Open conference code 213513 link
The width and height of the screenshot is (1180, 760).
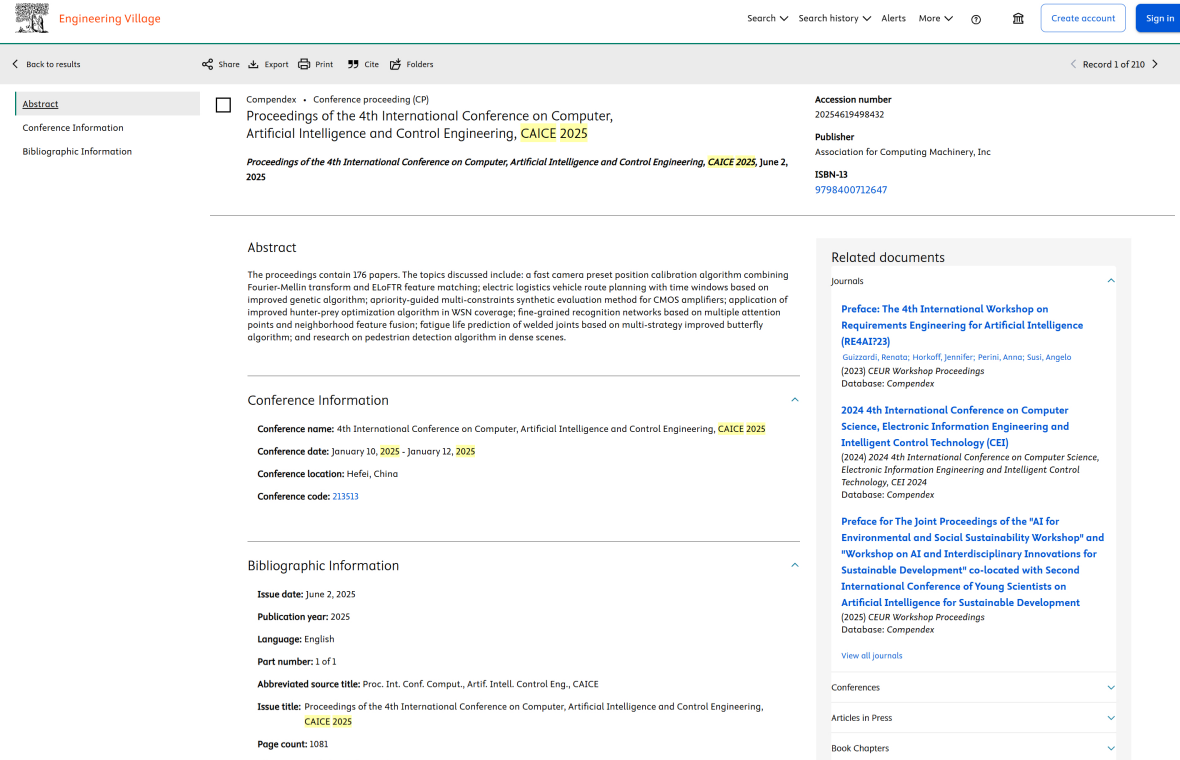345,497
